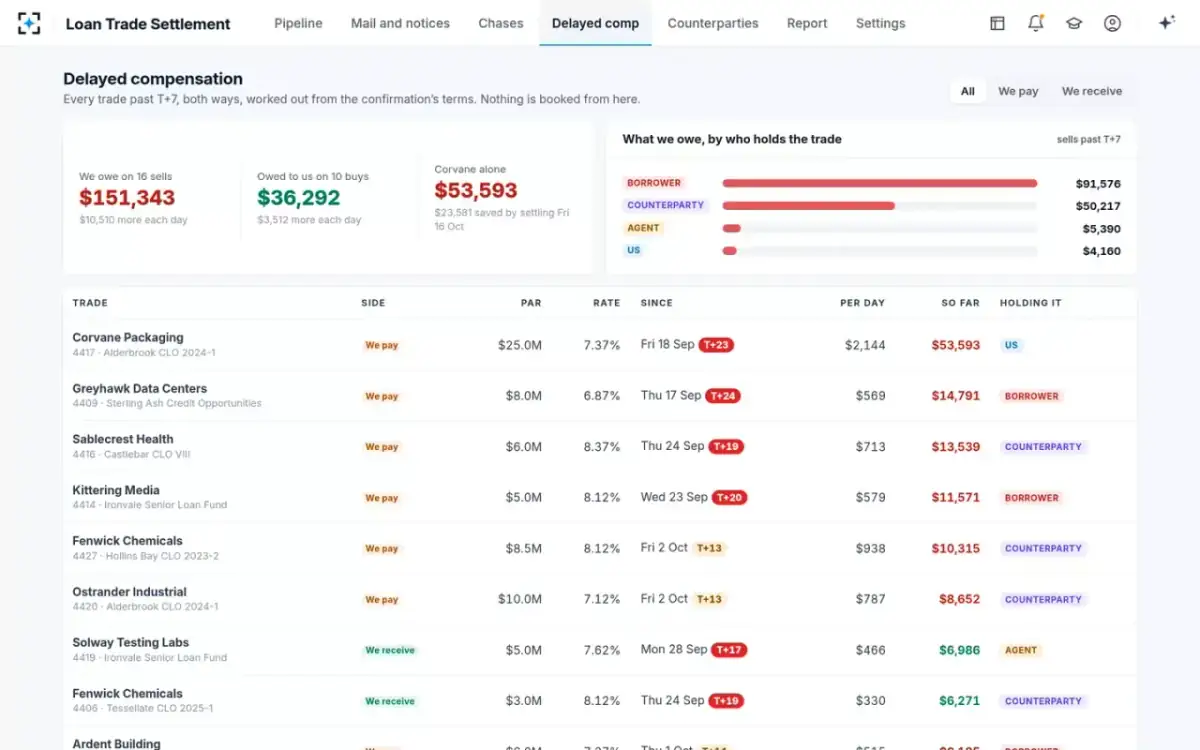1200x750 pixels.
Task: Sort by the RATE column header
Action: [x=606, y=303]
